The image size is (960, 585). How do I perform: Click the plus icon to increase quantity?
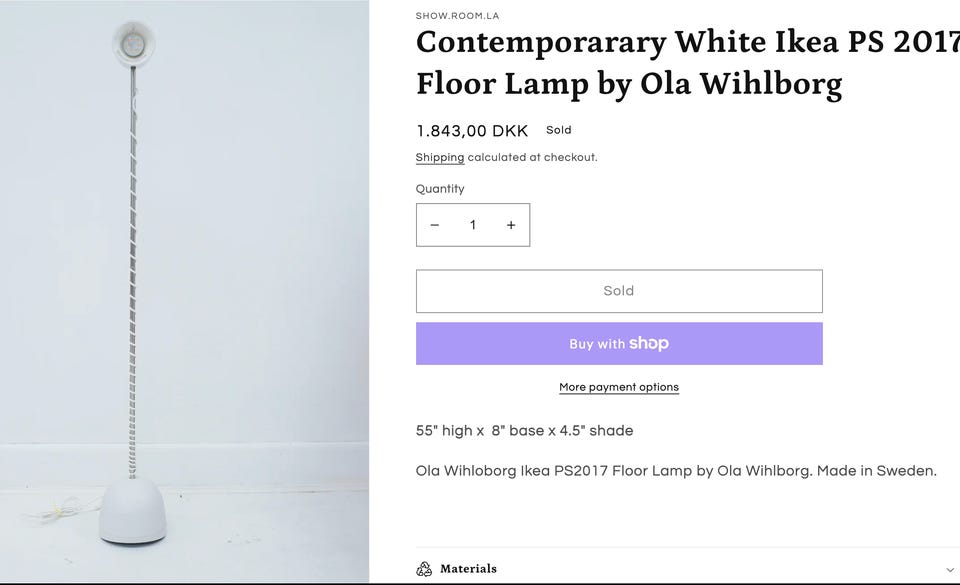click(511, 225)
